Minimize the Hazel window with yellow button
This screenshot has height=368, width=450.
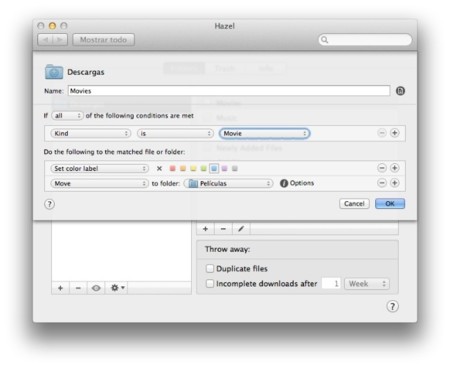(x=52, y=26)
